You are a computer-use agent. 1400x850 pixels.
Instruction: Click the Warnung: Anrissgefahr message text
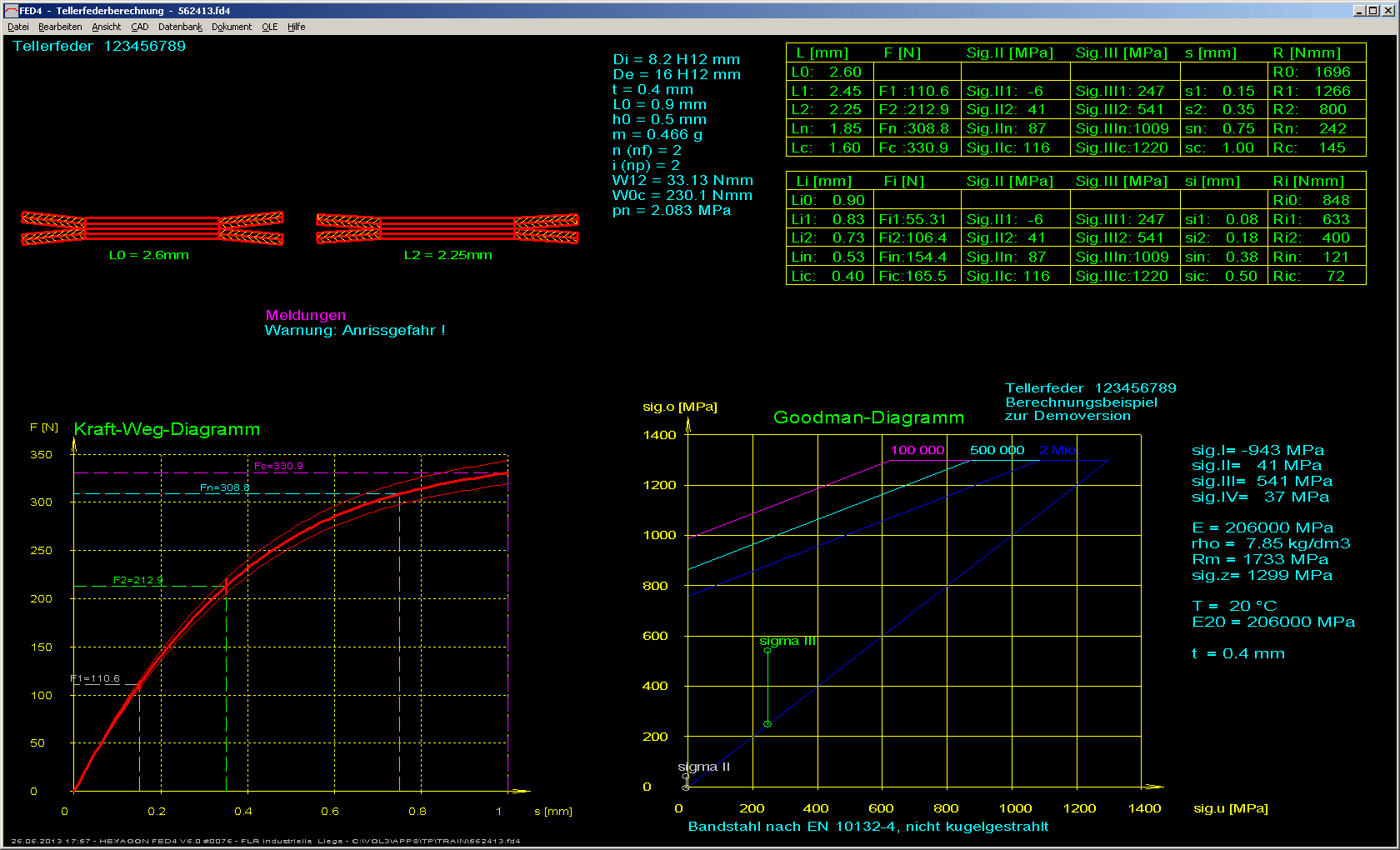pos(355,330)
